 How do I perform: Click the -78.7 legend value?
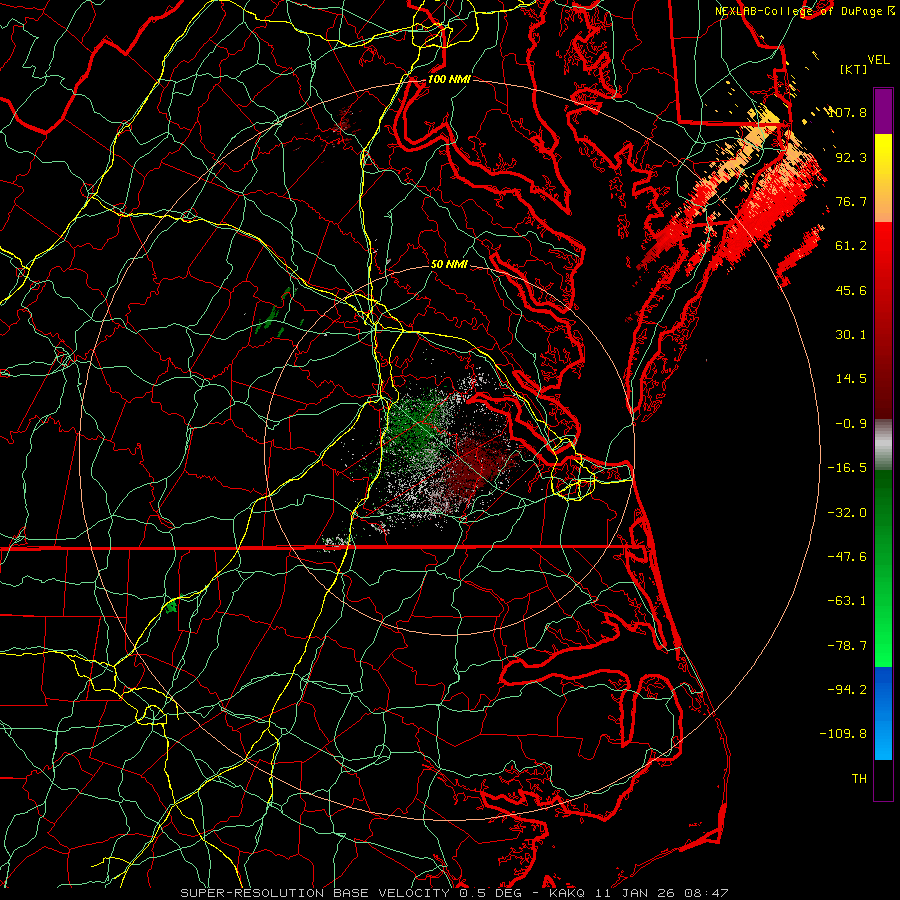[x=848, y=646]
